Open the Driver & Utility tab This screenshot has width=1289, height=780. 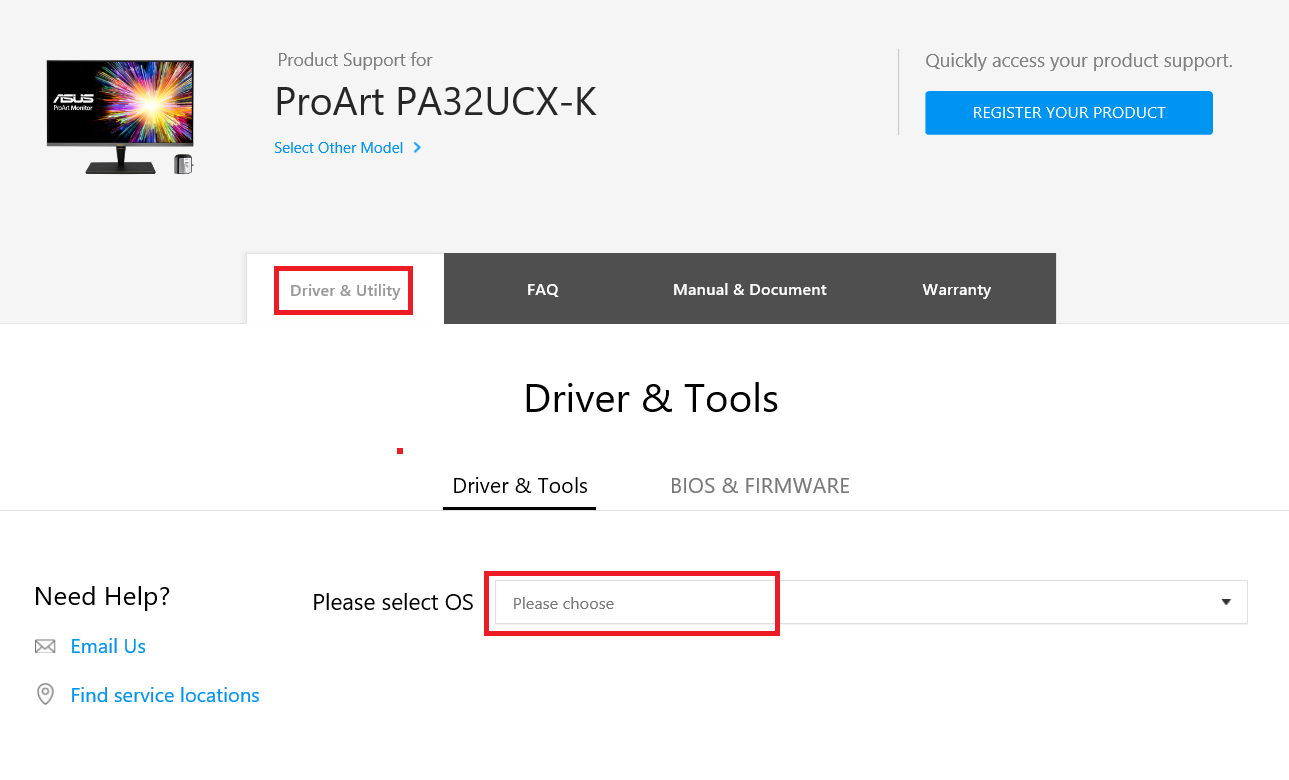tap(345, 290)
